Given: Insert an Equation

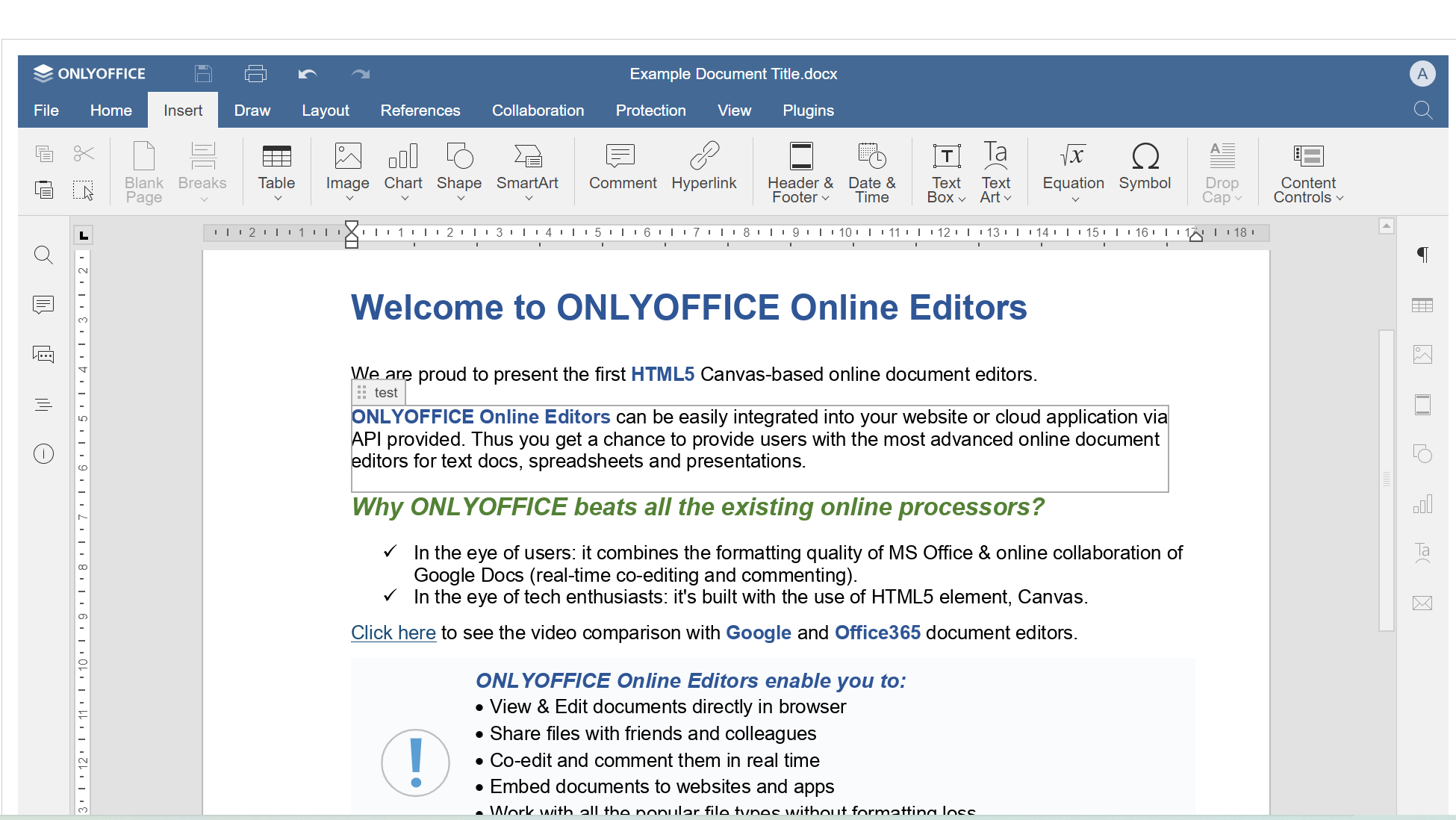Looking at the screenshot, I should coord(1073,173).
